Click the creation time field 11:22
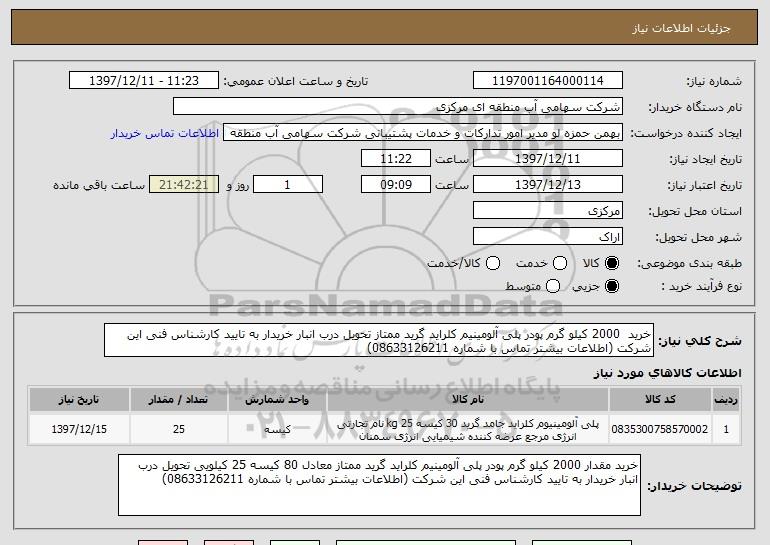Screen dimensions: 770x545 pyautogui.click(x=396, y=159)
